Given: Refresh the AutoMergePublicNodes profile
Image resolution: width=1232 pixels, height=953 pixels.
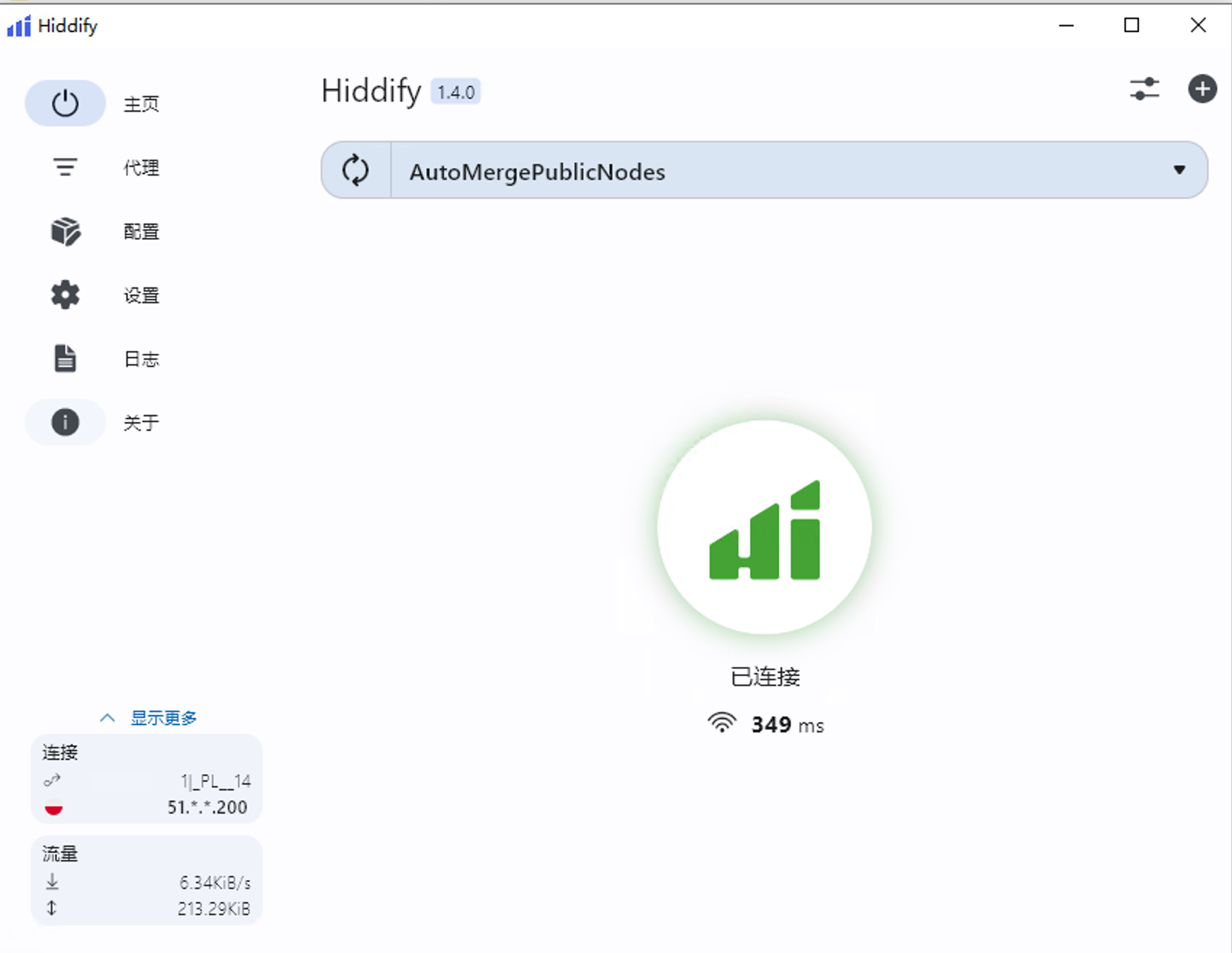Looking at the screenshot, I should pos(356,170).
